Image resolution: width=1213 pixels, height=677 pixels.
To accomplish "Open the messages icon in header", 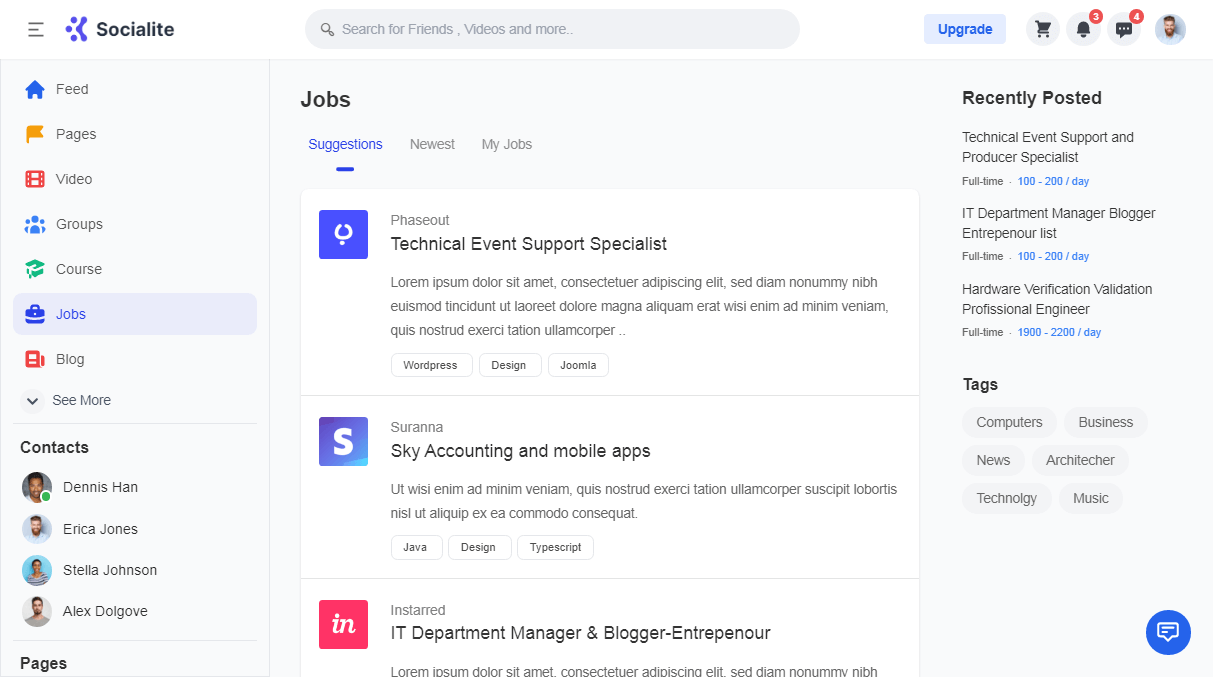I will (1124, 29).
